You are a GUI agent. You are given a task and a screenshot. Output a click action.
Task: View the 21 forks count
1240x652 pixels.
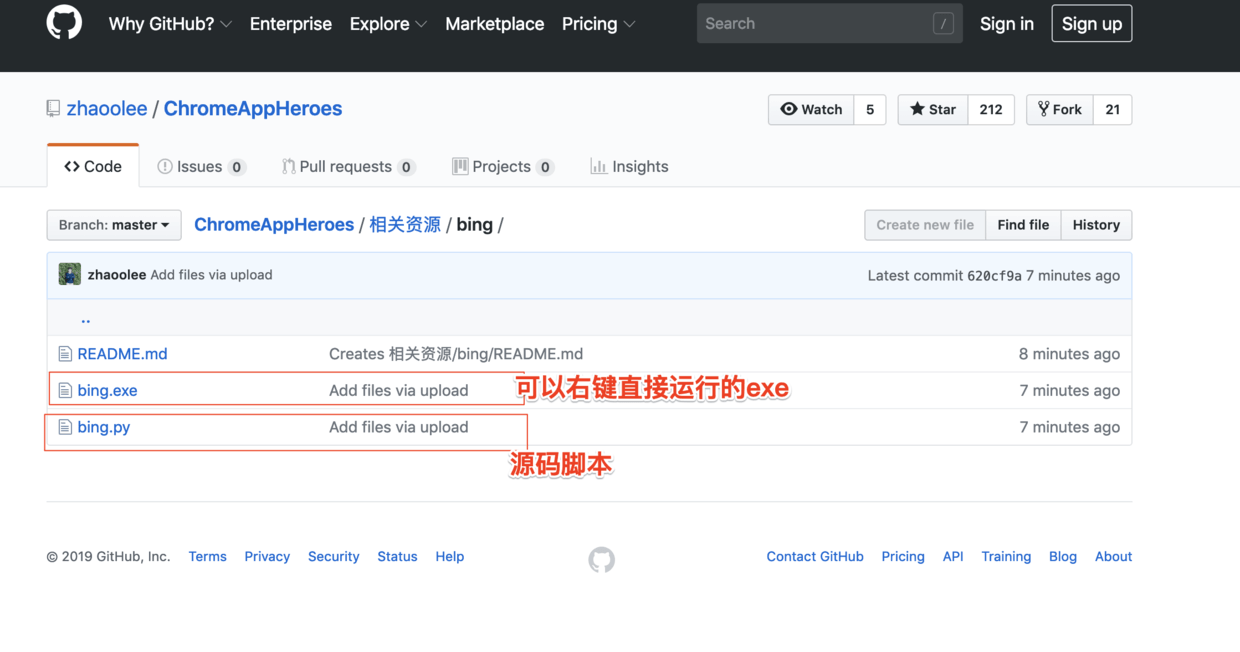(x=1113, y=110)
